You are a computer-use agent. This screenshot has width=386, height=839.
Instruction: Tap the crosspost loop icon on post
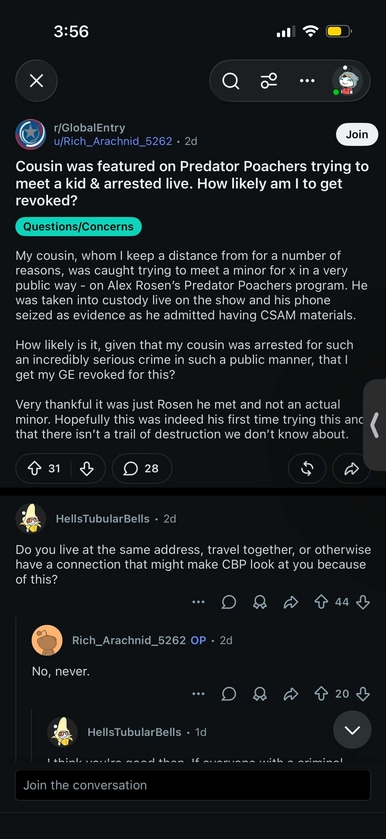307,469
